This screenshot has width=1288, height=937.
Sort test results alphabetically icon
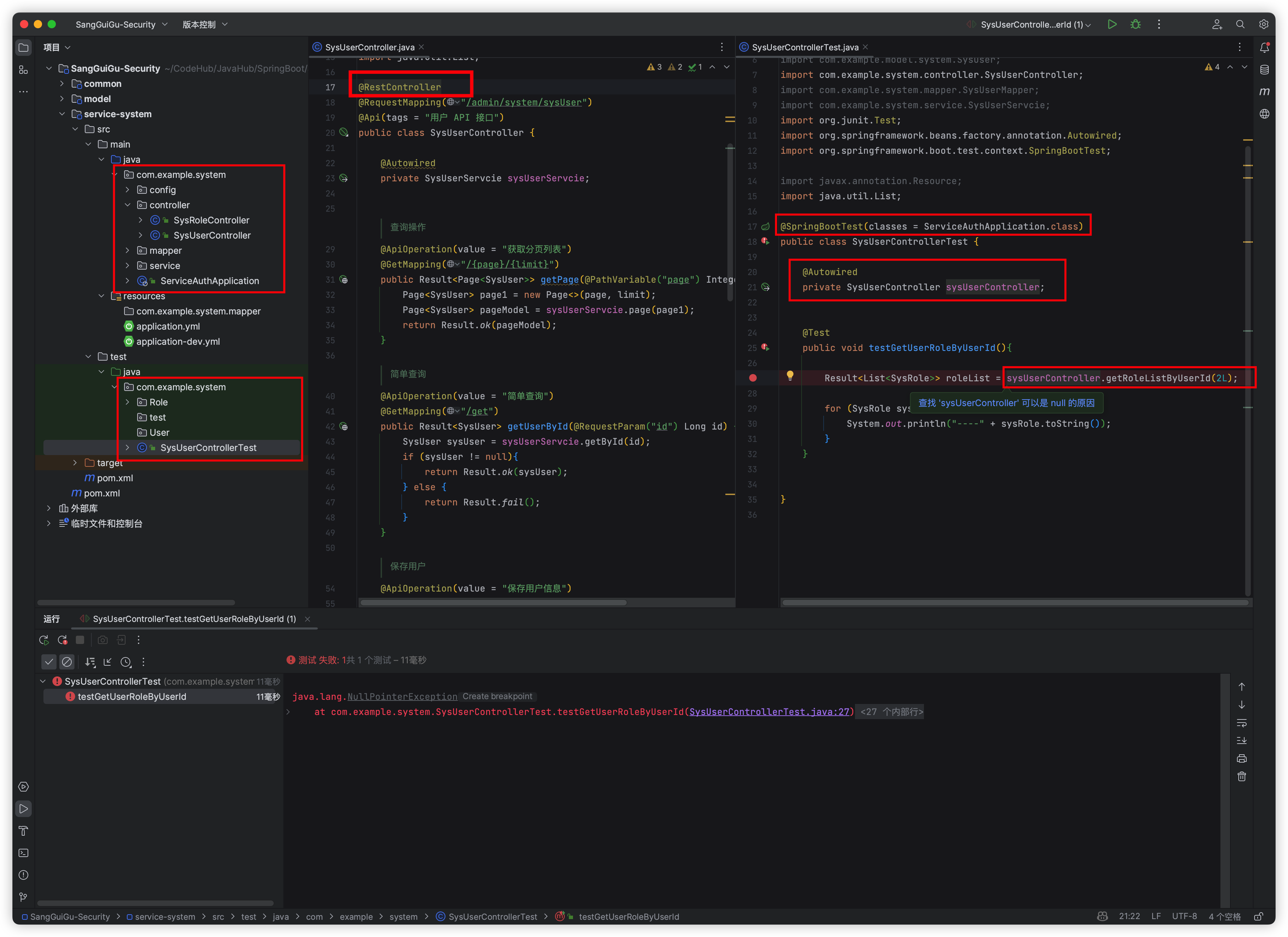coord(90,662)
